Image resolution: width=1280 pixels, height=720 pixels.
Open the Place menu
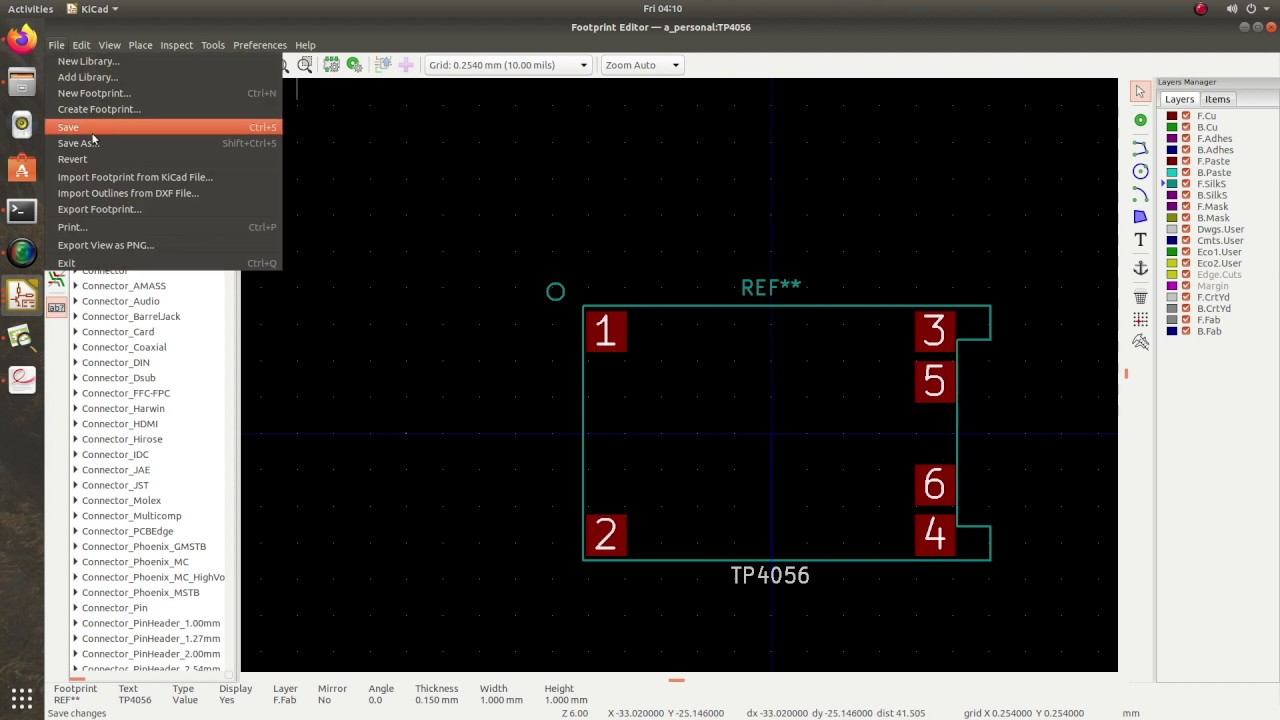point(140,45)
